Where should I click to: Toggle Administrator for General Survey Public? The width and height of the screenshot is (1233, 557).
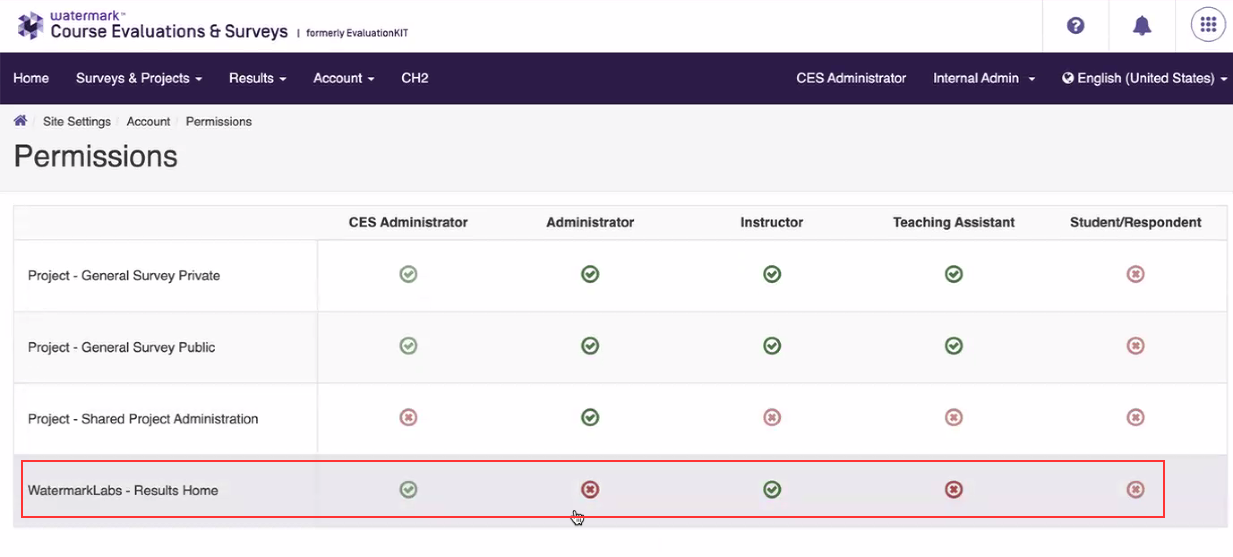590,346
